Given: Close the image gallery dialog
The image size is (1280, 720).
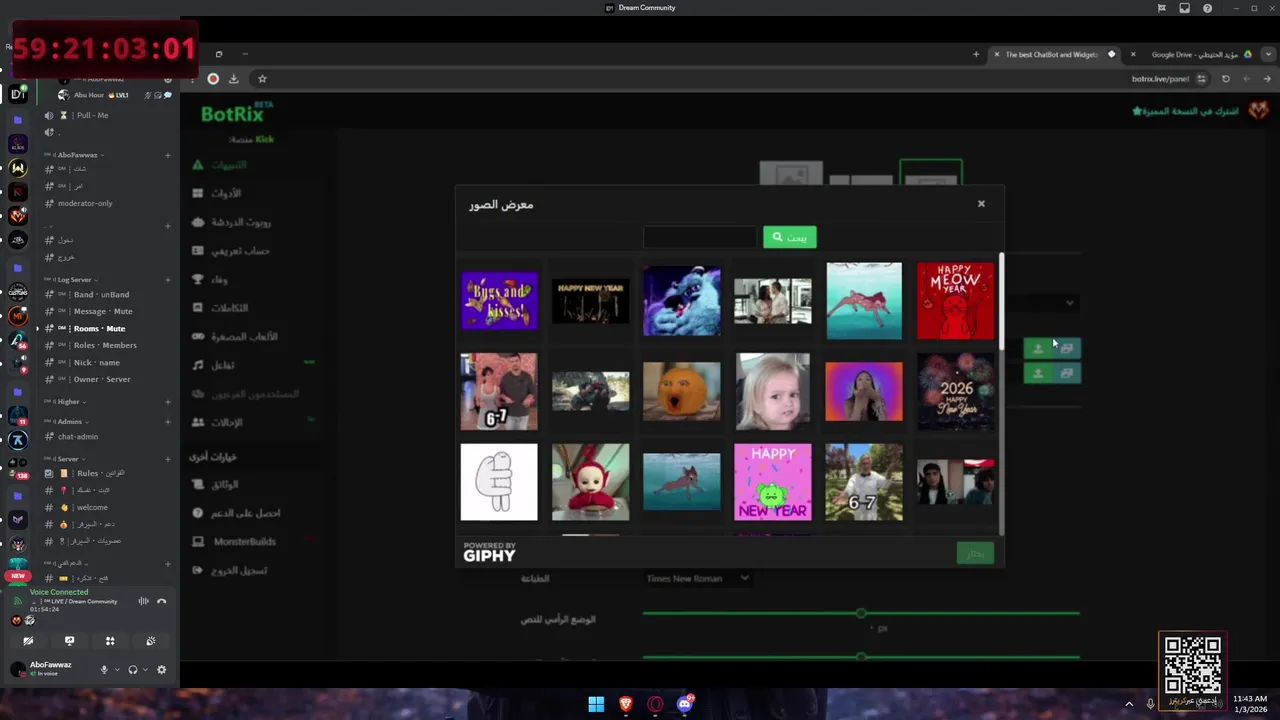Looking at the screenshot, I should (981, 204).
